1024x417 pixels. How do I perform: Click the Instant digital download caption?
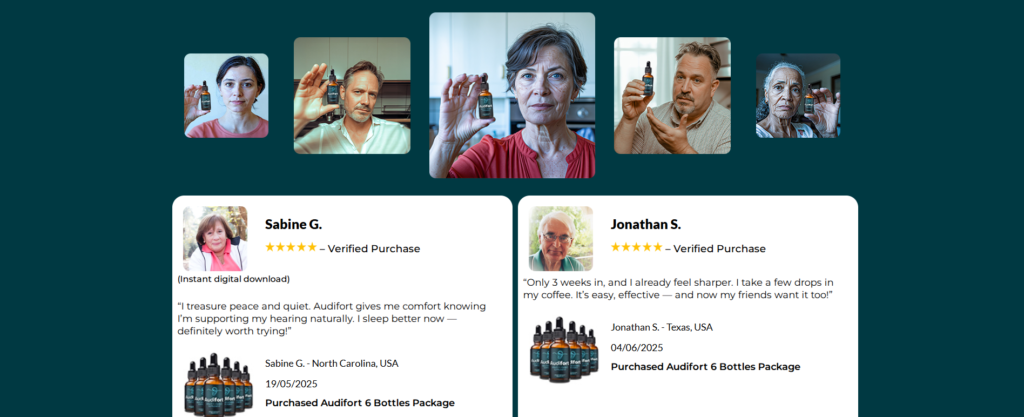tap(234, 279)
